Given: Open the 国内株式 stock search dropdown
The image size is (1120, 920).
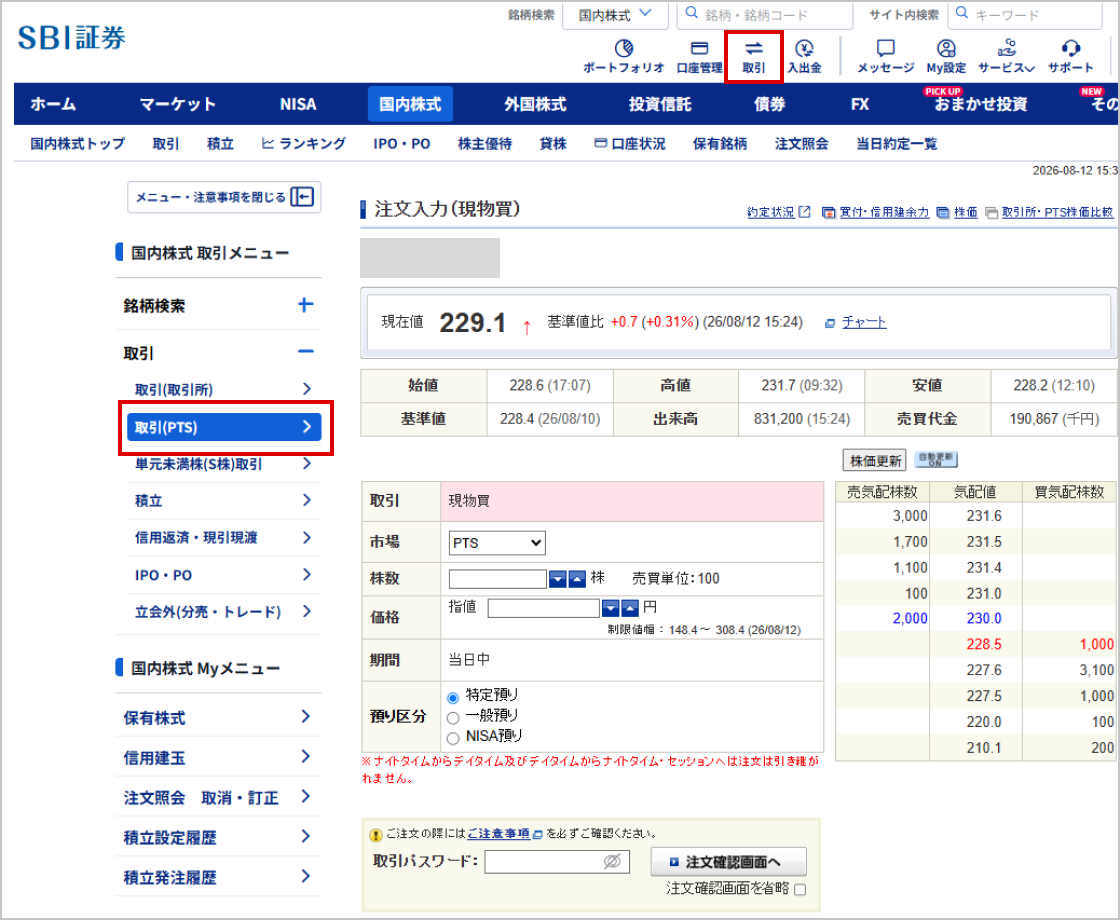Looking at the screenshot, I should coord(615,15).
